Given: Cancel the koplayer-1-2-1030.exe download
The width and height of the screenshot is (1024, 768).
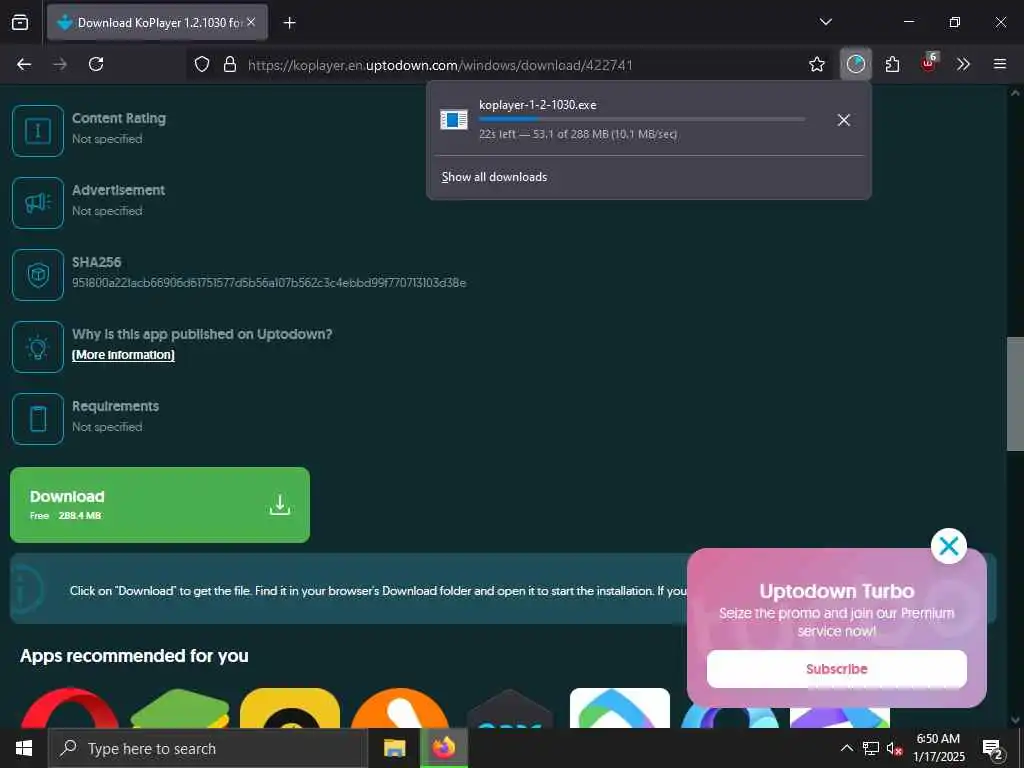Looking at the screenshot, I should (844, 120).
